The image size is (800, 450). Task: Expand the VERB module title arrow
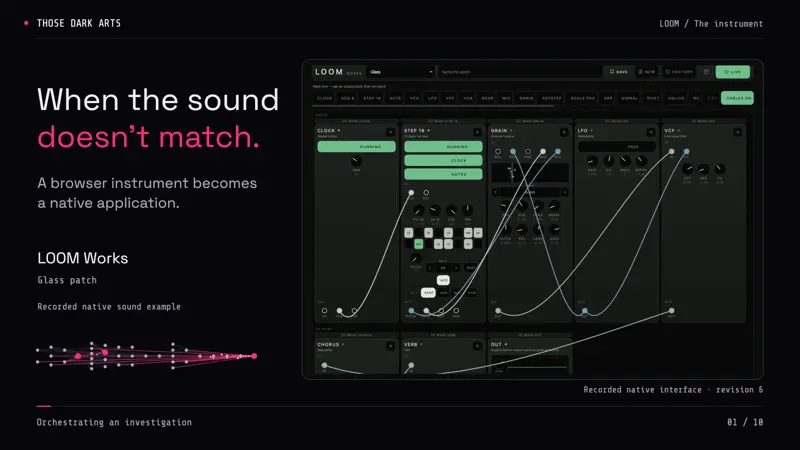(x=421, y=344)
